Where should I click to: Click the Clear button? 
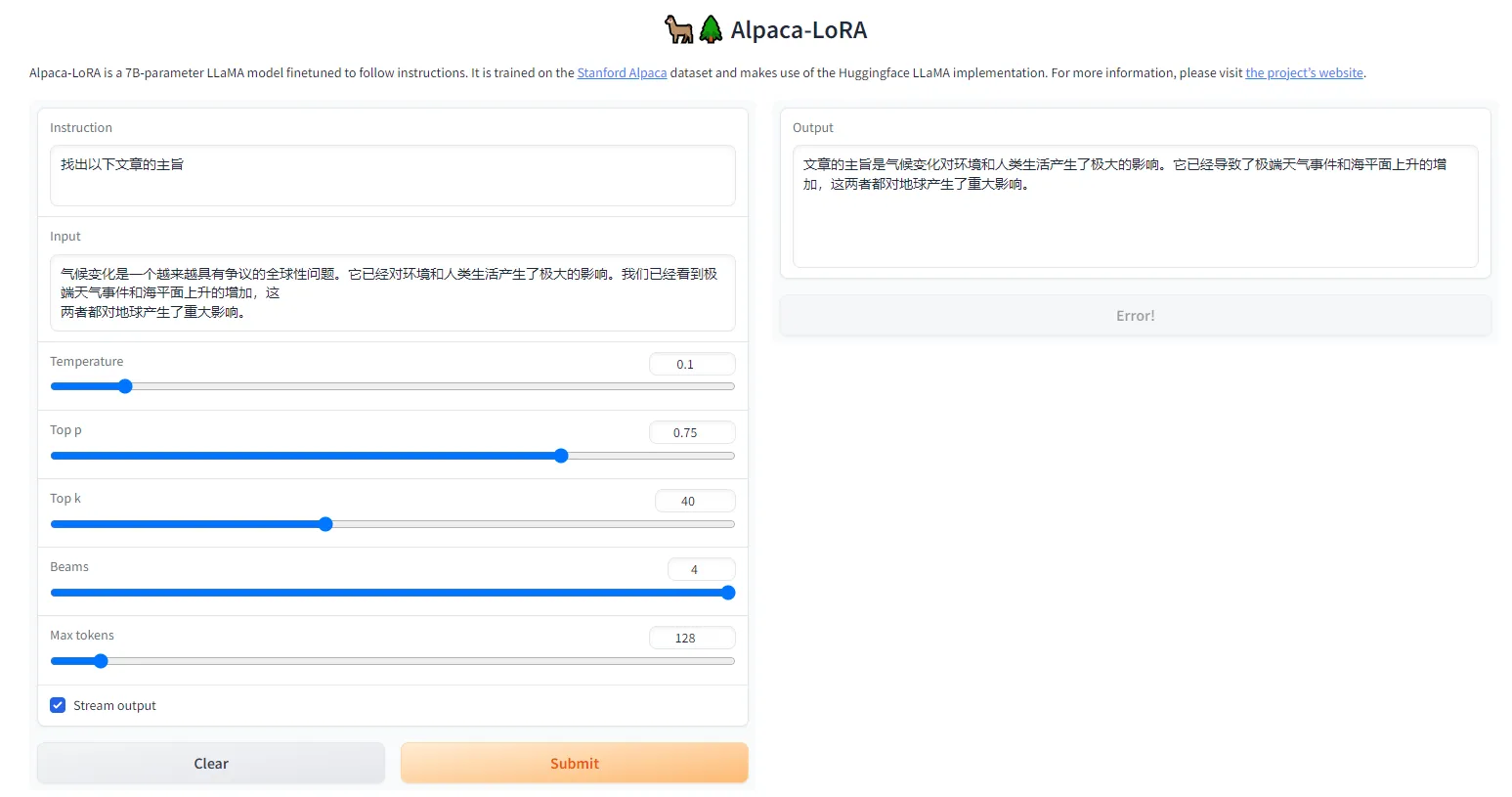(x=211, y=763)
